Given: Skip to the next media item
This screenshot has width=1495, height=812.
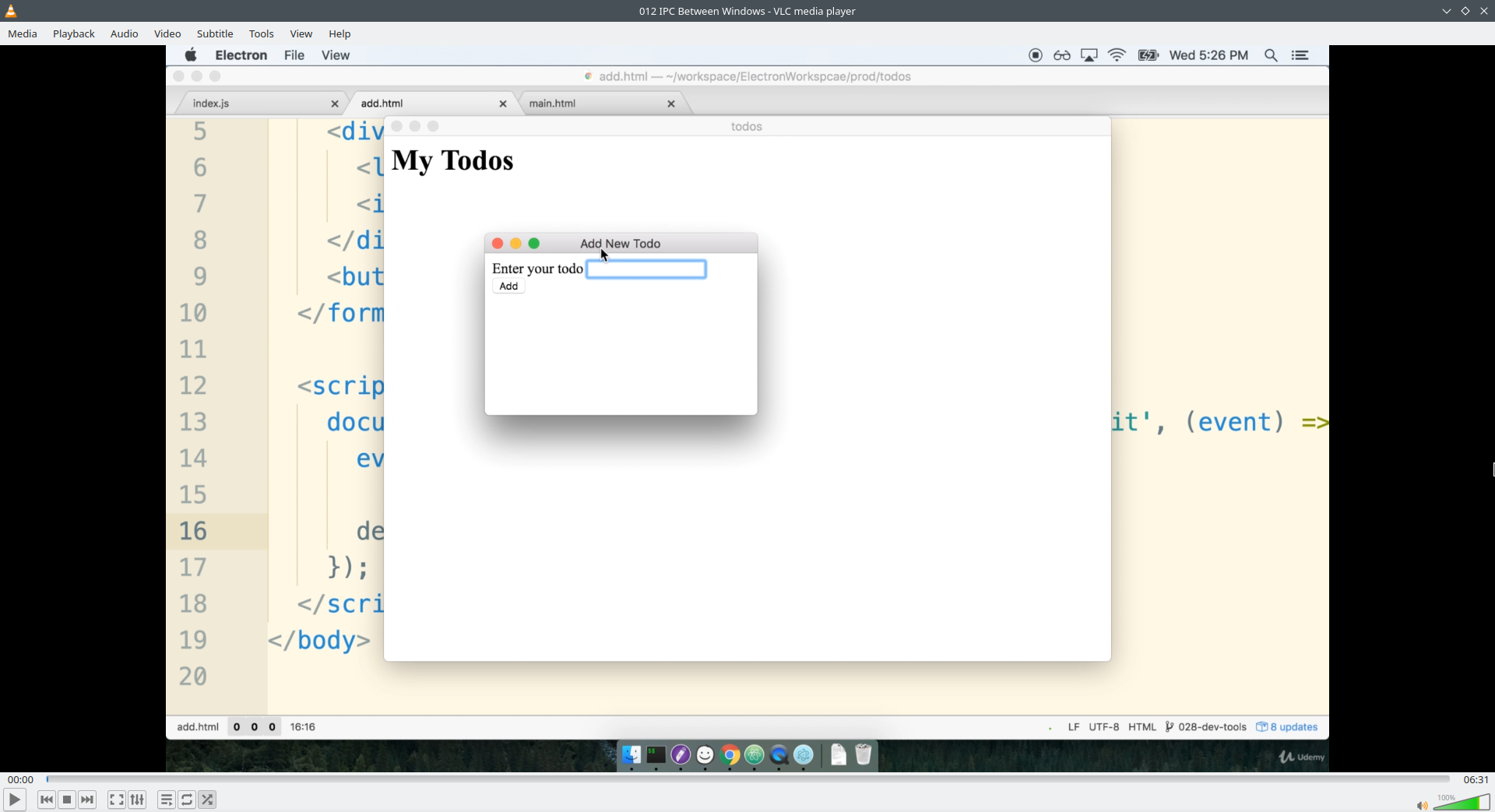Looking at the screenshot, I should (87, 800).
